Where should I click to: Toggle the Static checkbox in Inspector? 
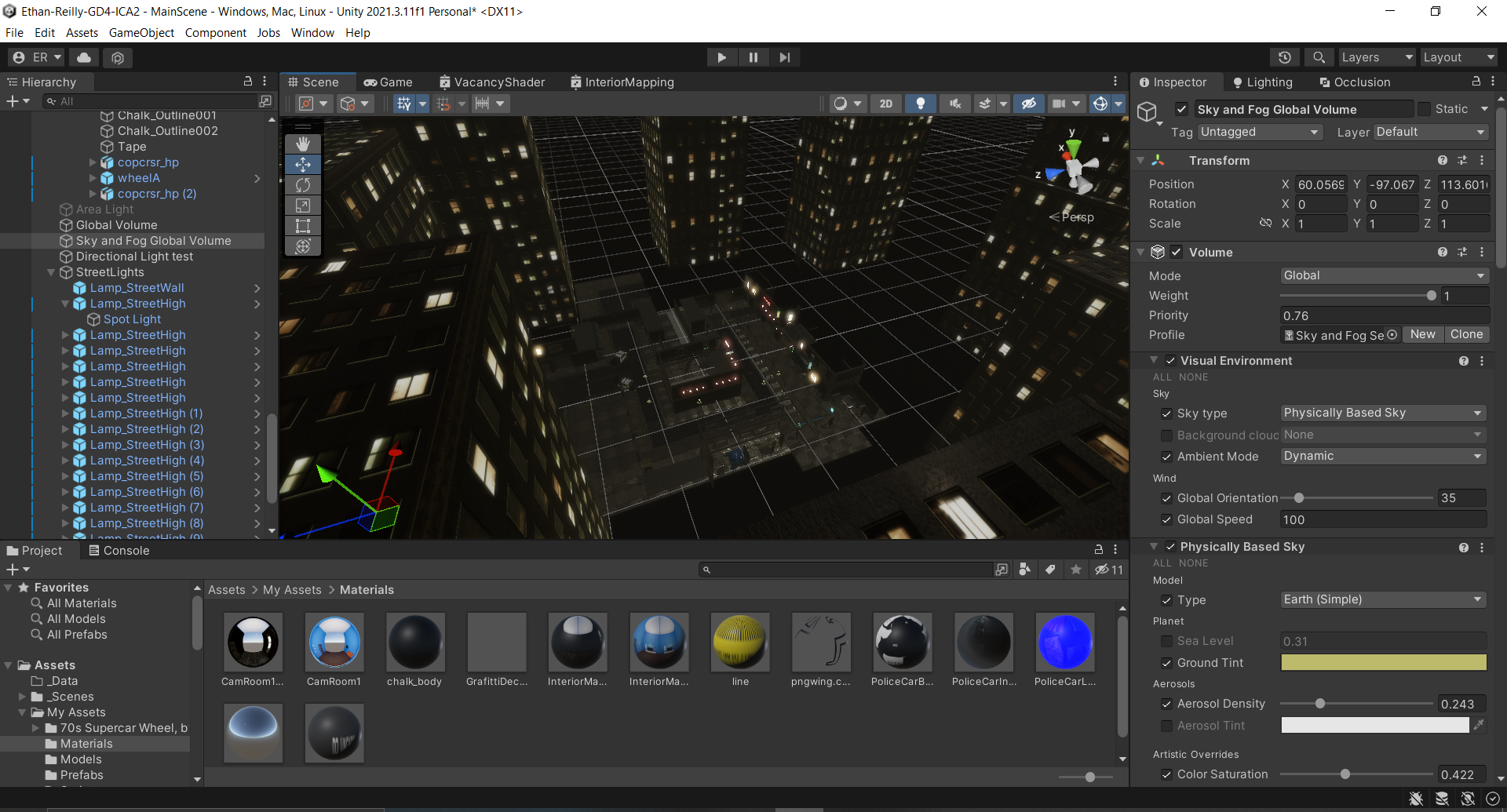pos(1424,109)
